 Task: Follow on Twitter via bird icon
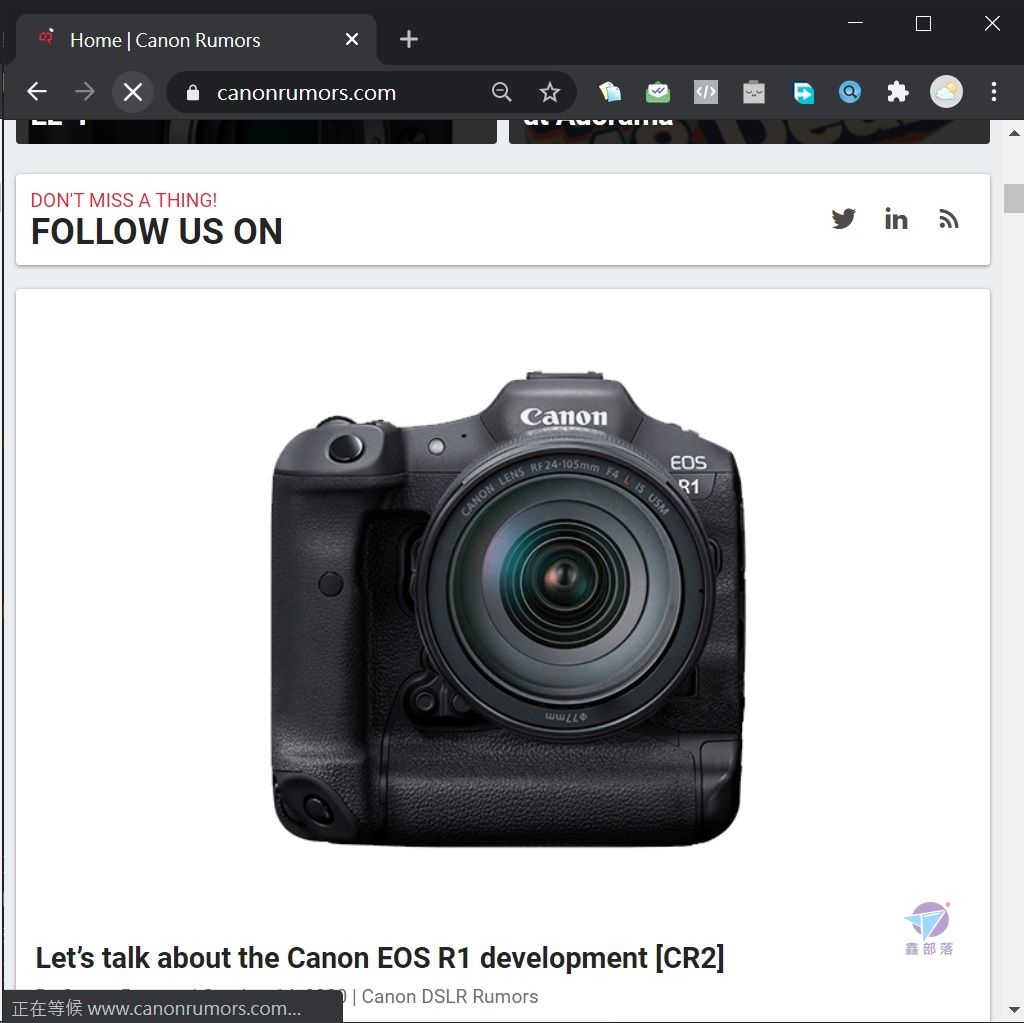click(844, 219)
